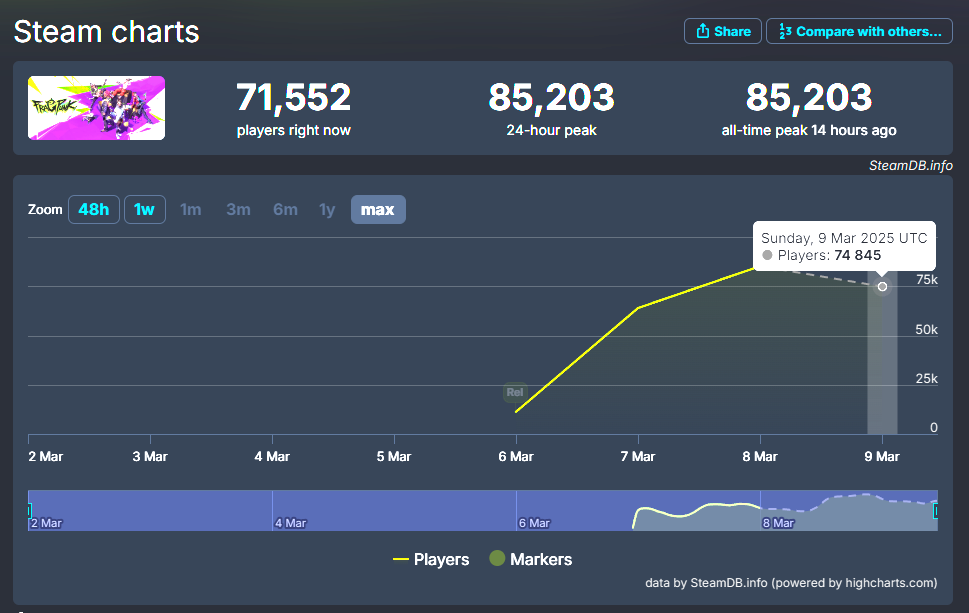Screen dimensions: 969x613
Task: Select the 1m zoom option
Action: click(x=190, y=209)
